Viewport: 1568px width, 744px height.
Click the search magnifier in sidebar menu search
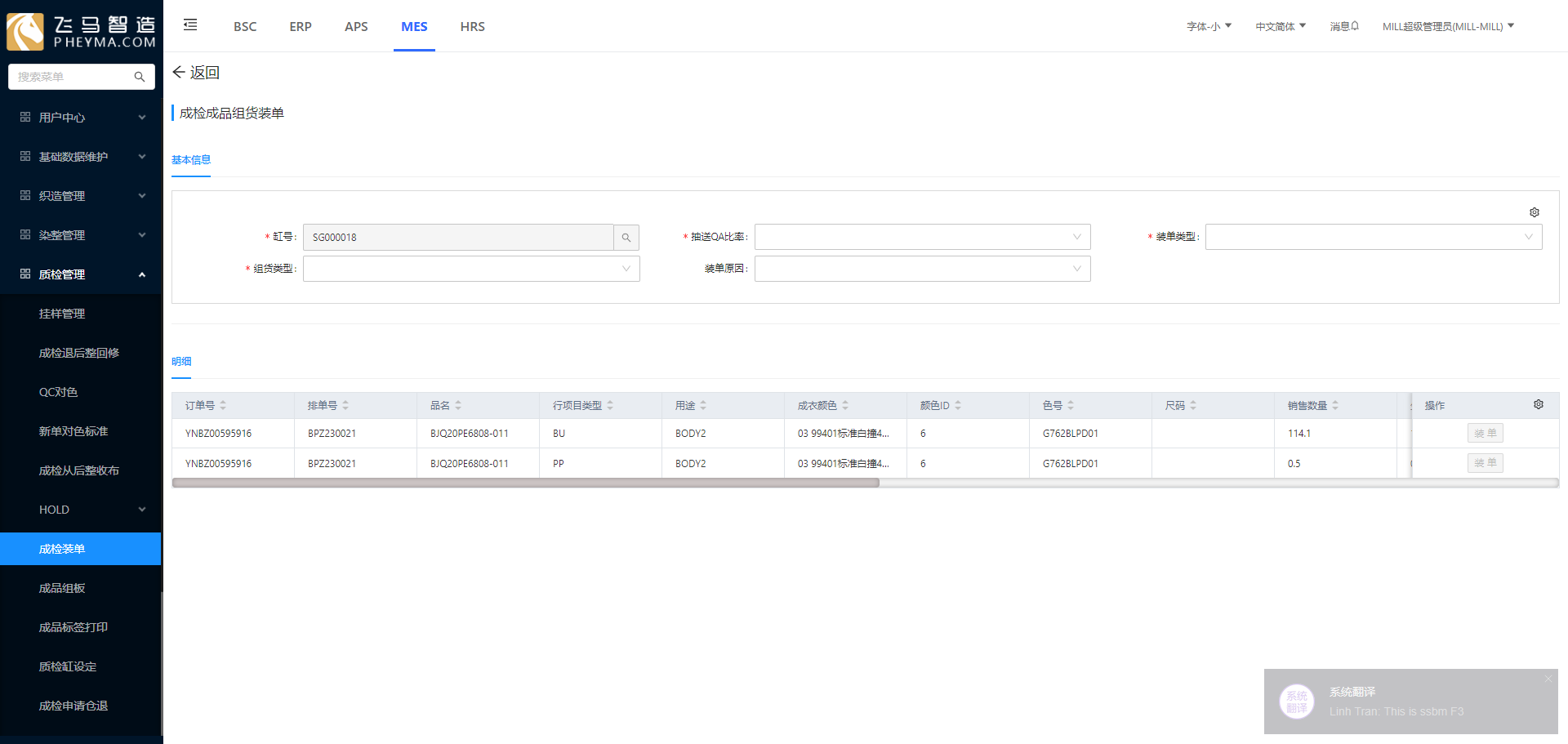click(140, 77)
